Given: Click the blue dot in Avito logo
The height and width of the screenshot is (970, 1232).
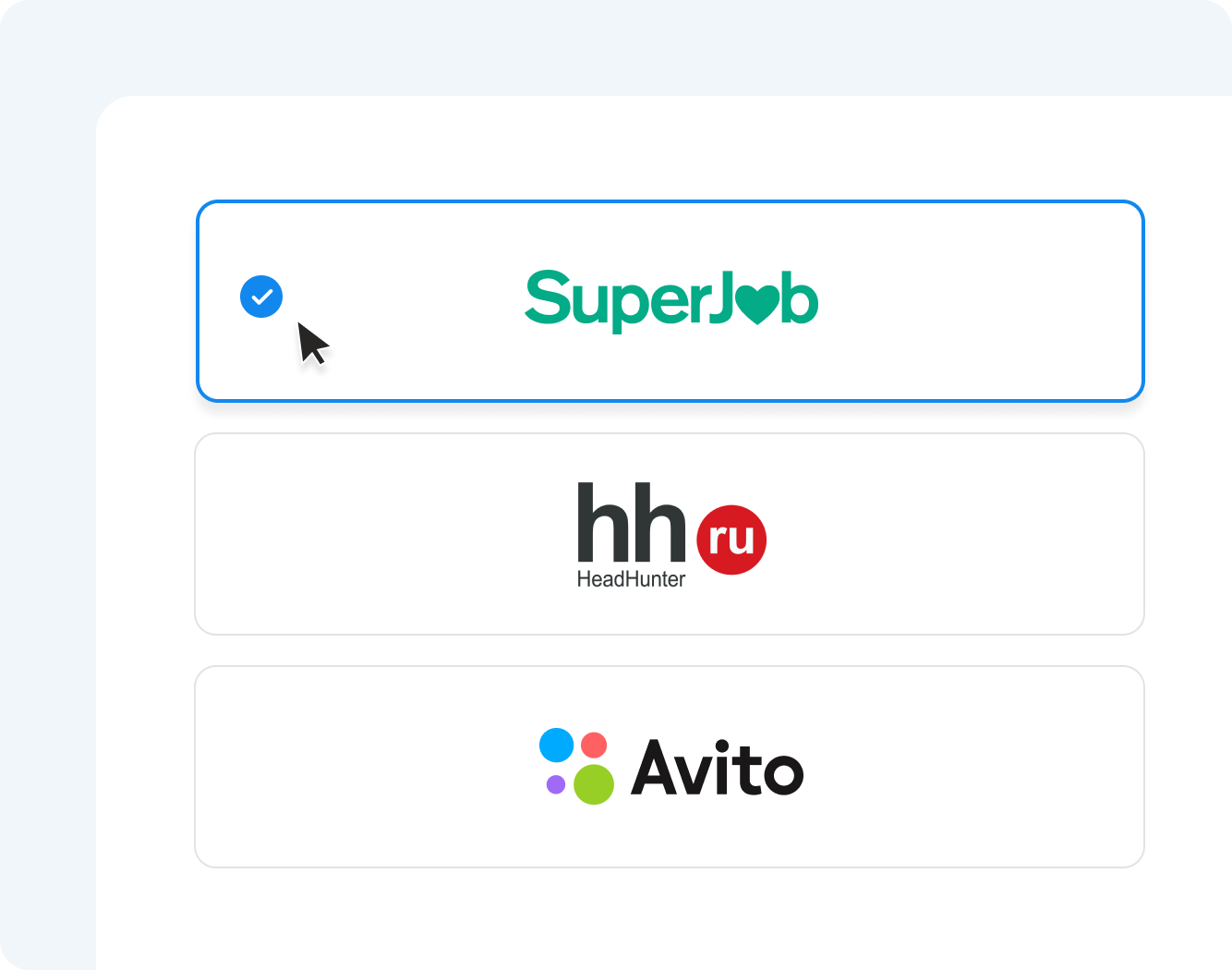Looking at the screenshot, I should (x=557, y=745).
